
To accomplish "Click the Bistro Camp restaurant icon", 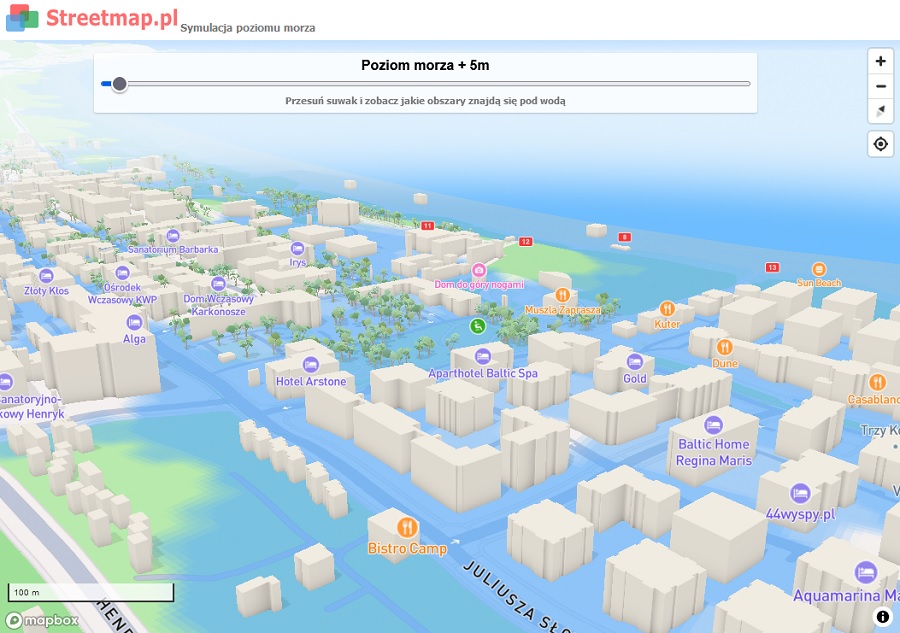I will pyautogui.click(x=407, y=527).
